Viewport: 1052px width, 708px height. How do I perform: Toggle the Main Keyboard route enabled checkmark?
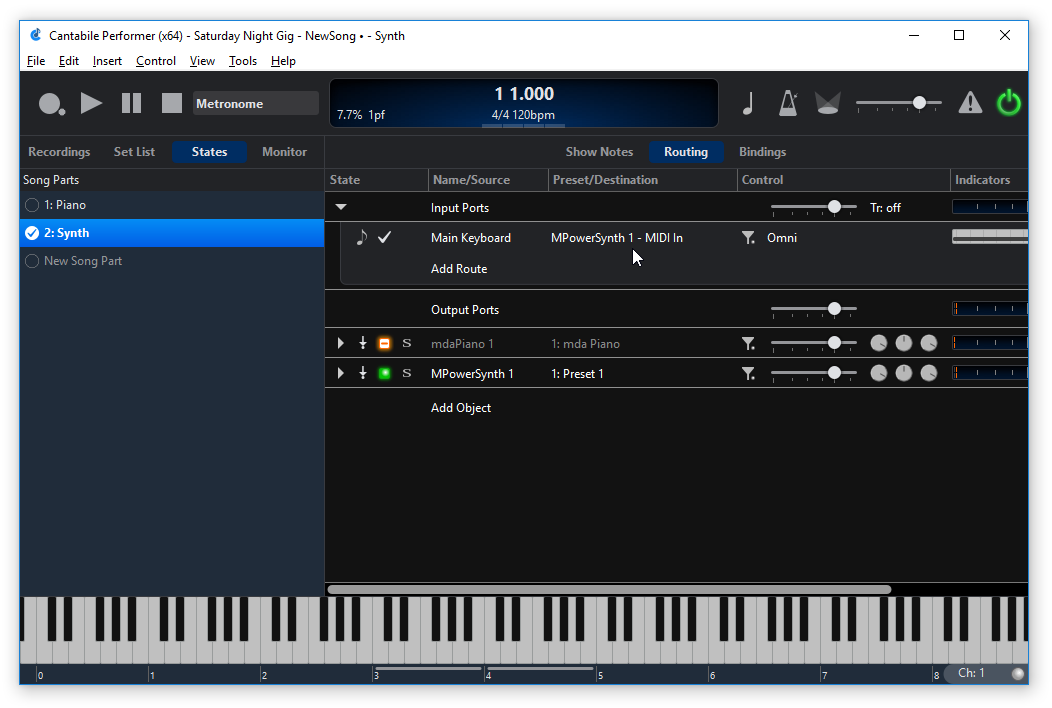point(384,238)
